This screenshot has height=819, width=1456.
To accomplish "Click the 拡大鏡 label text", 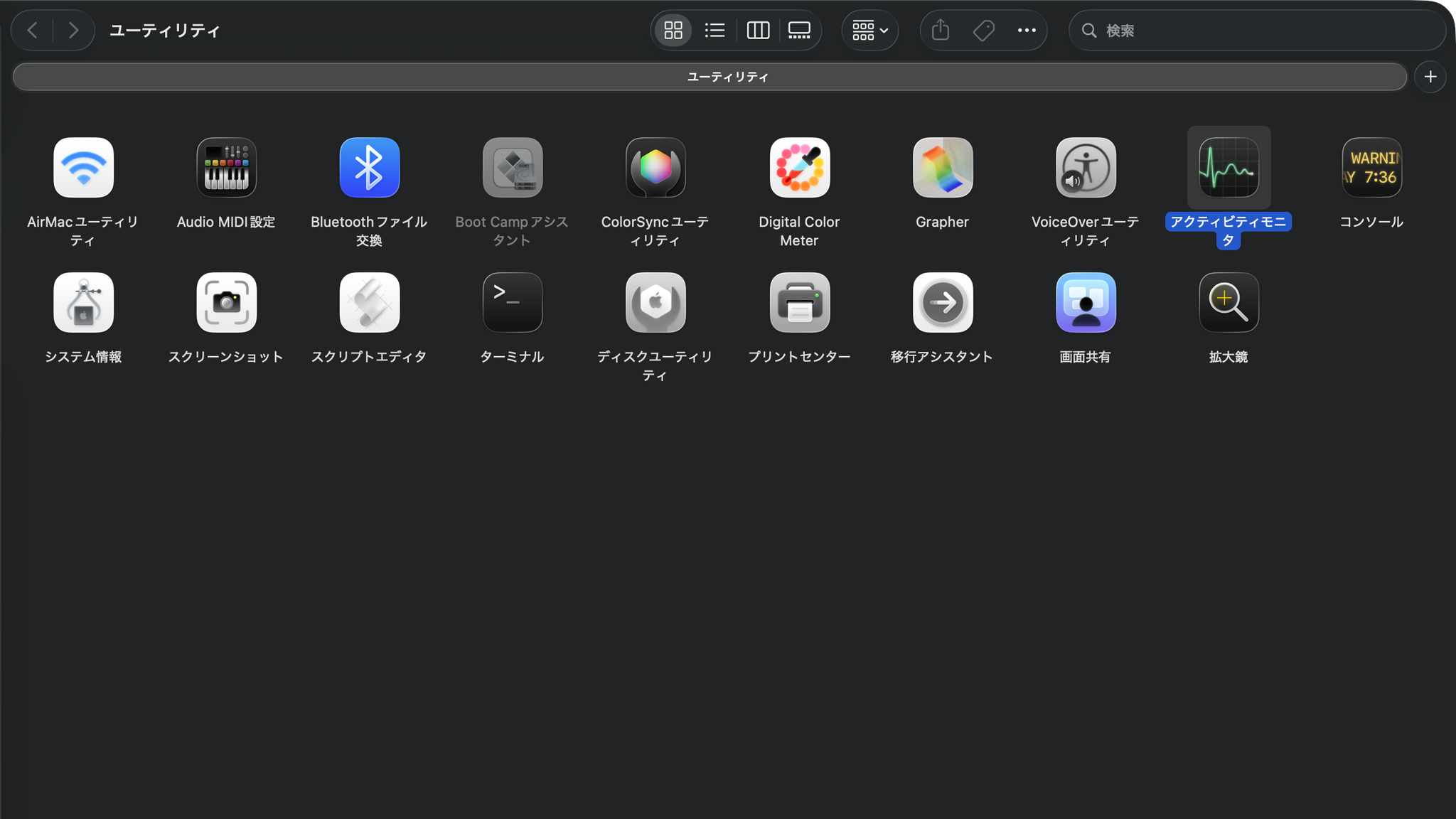I will point(1228,357).
